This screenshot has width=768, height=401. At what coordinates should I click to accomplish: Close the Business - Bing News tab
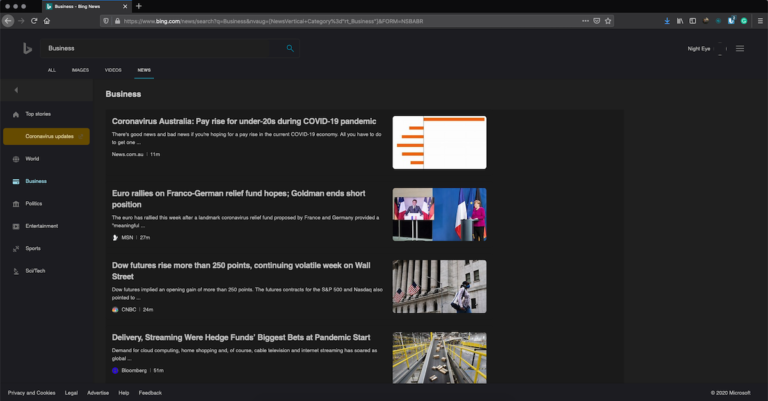tap(125, 6)
